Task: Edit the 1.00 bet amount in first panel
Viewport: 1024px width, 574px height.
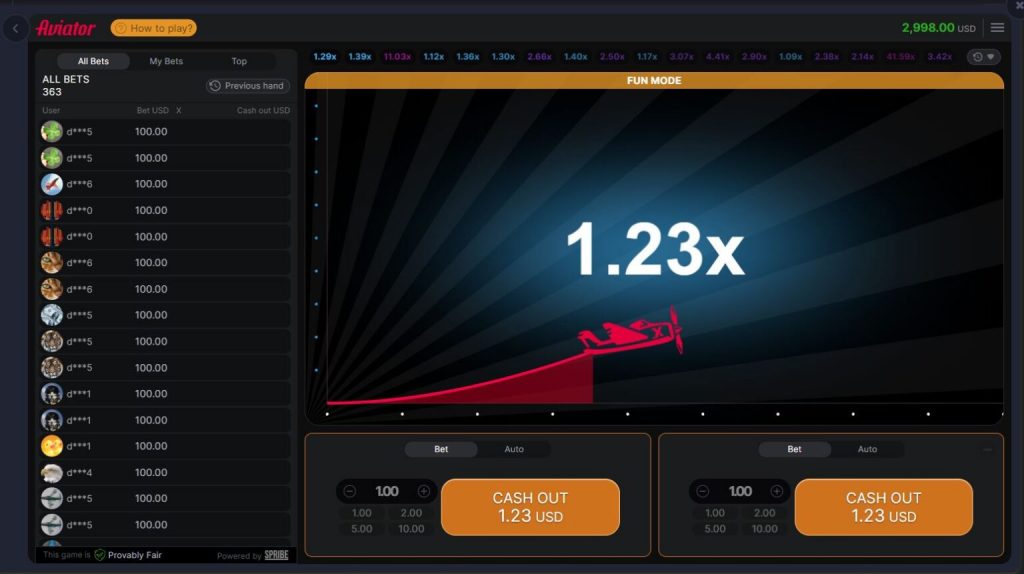Action: tap(387, 491)
